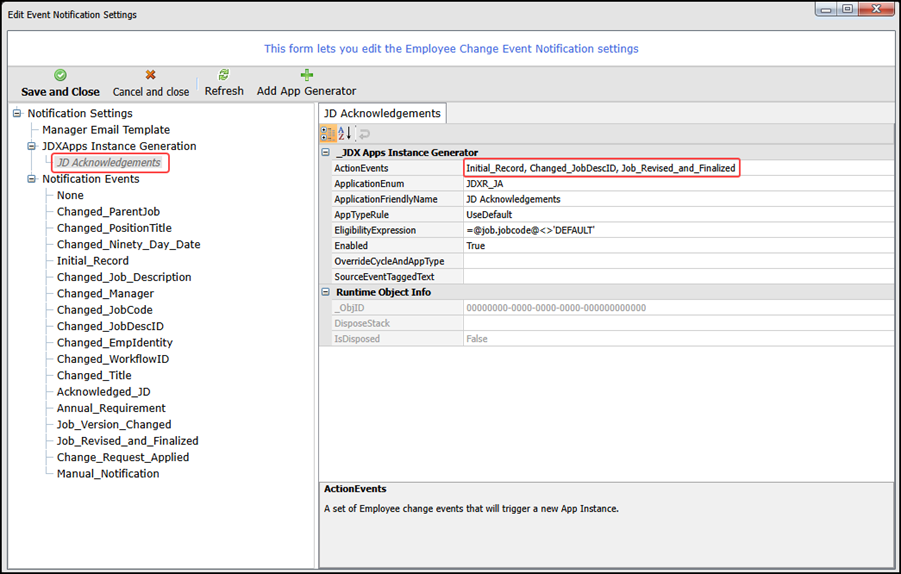Collapse the _JDX Apps Instance Generator category
The height and width of the screenshot is (574, 901).
(x=326, y=153)
